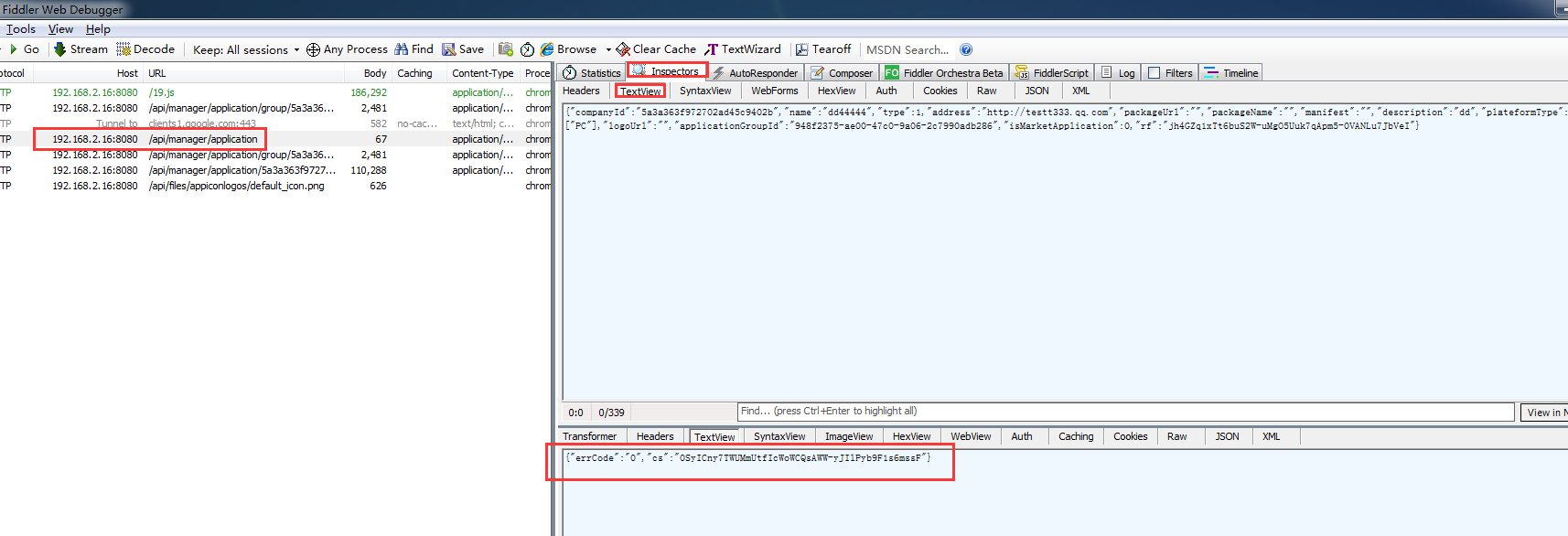Screen dimensions: 1568x536
Task: Select response Caching tab
Action: coord(1076,436)
